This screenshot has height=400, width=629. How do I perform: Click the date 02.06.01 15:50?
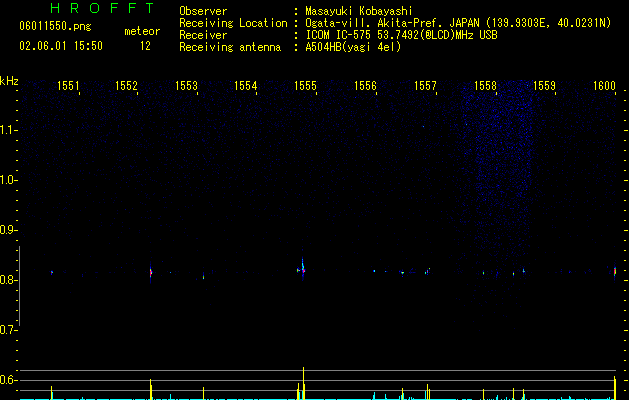[x=61, y=46]
